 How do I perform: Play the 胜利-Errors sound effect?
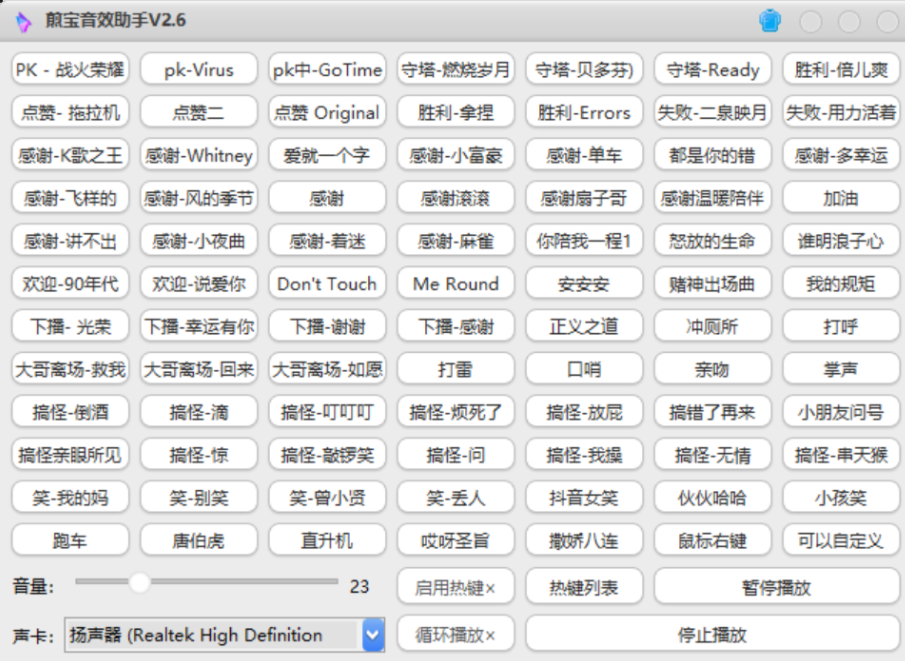[583, 112]
